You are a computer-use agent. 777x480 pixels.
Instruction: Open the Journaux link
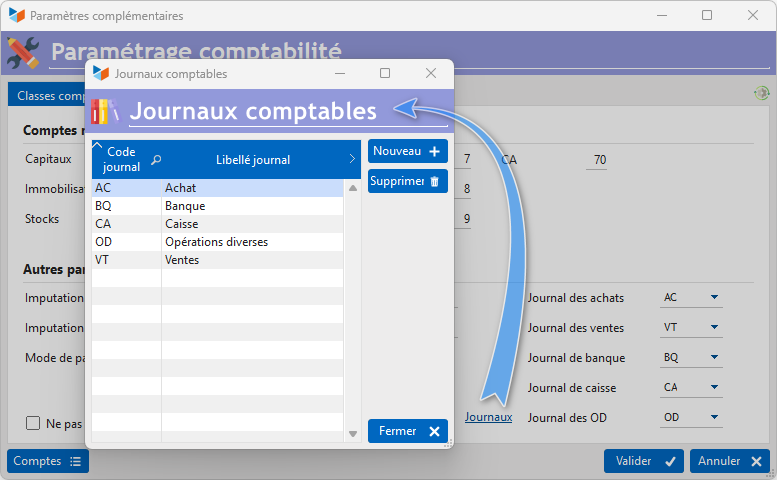488,417
